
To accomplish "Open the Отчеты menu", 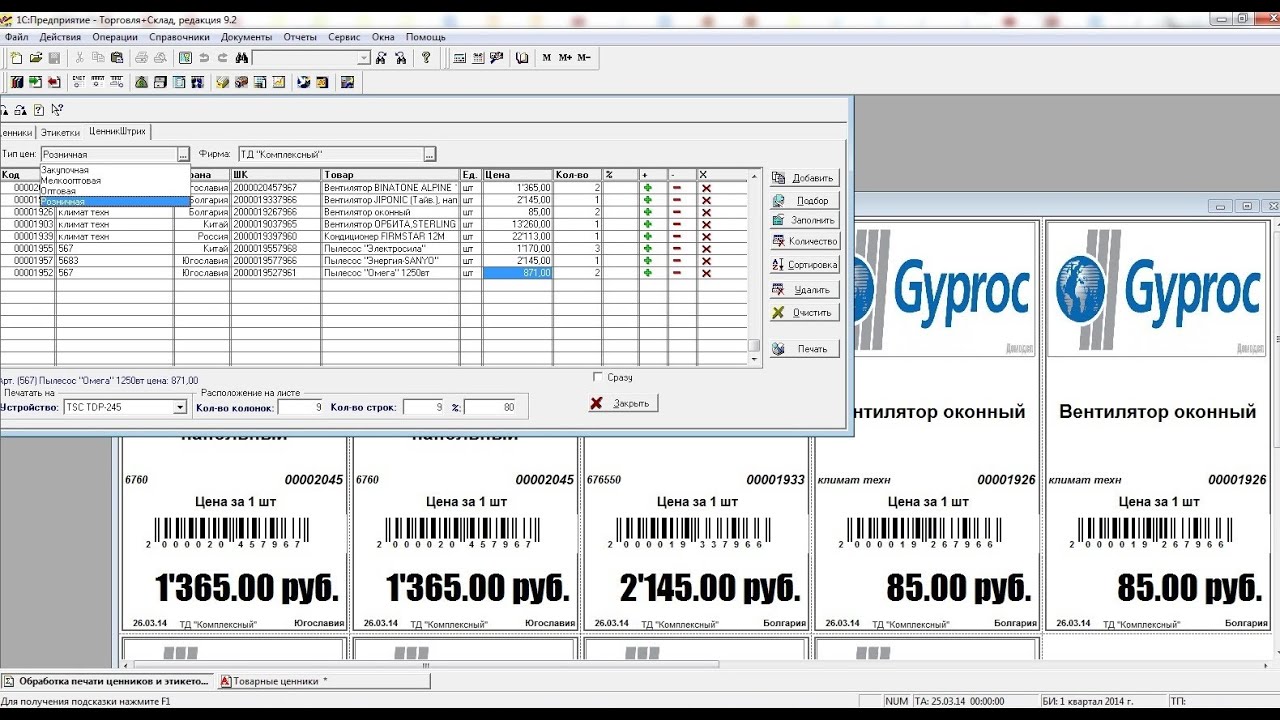I will (300, 37).
